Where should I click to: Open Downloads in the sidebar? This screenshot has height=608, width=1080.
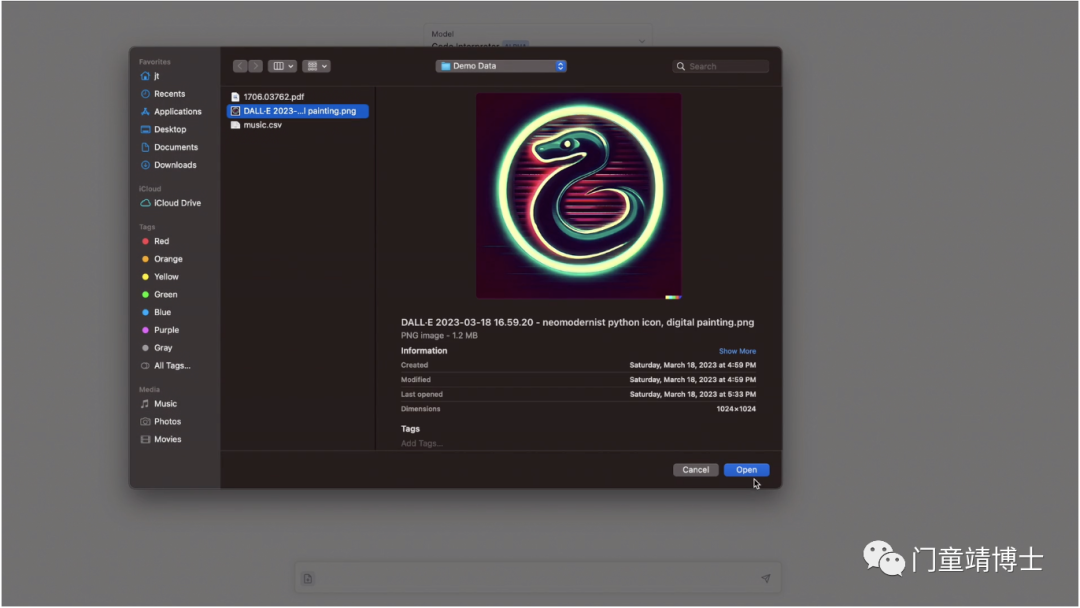175,165
